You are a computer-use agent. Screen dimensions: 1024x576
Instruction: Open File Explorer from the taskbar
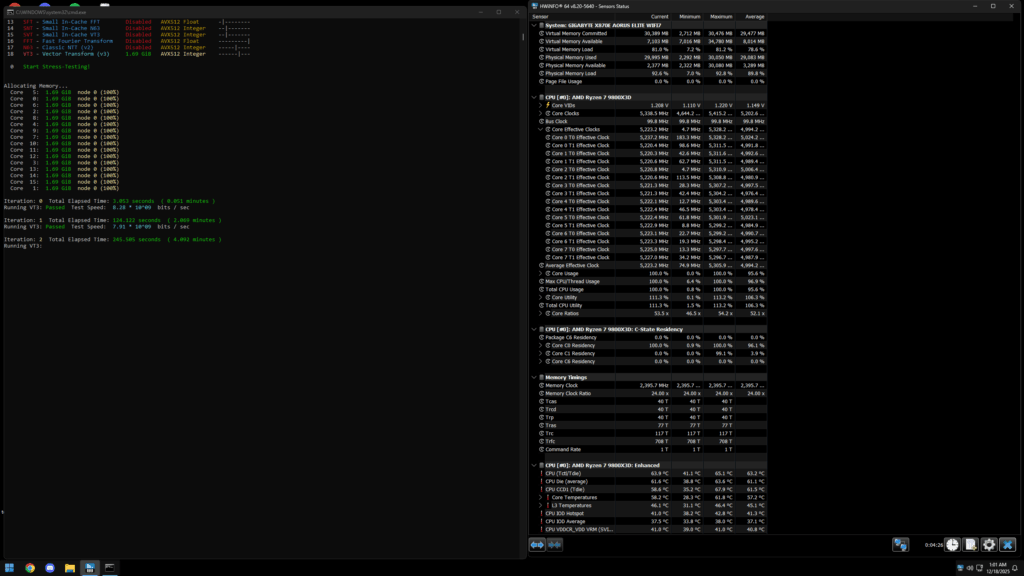[x=70, y=568]
